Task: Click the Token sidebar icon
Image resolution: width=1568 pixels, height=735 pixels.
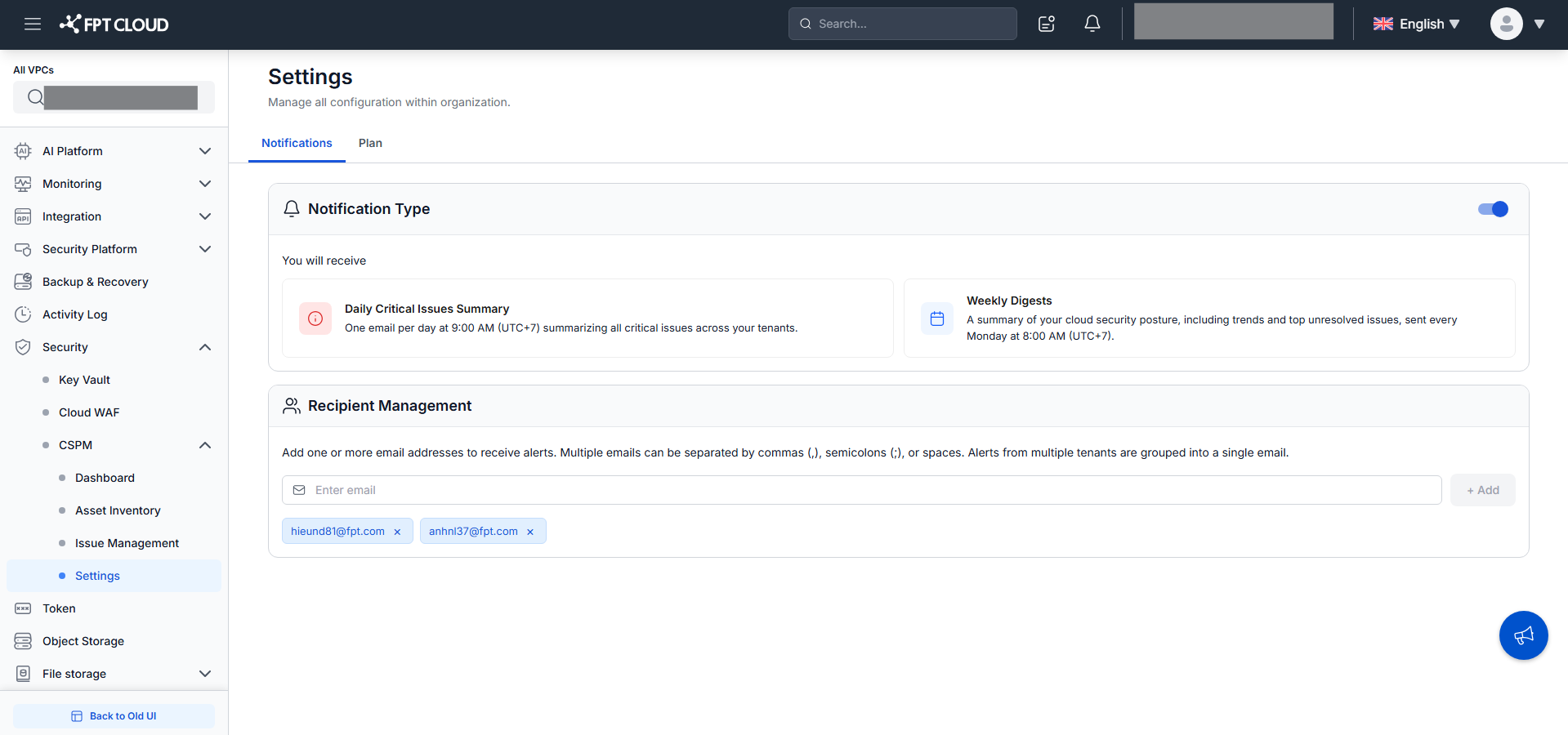Action: coord(23,608)
